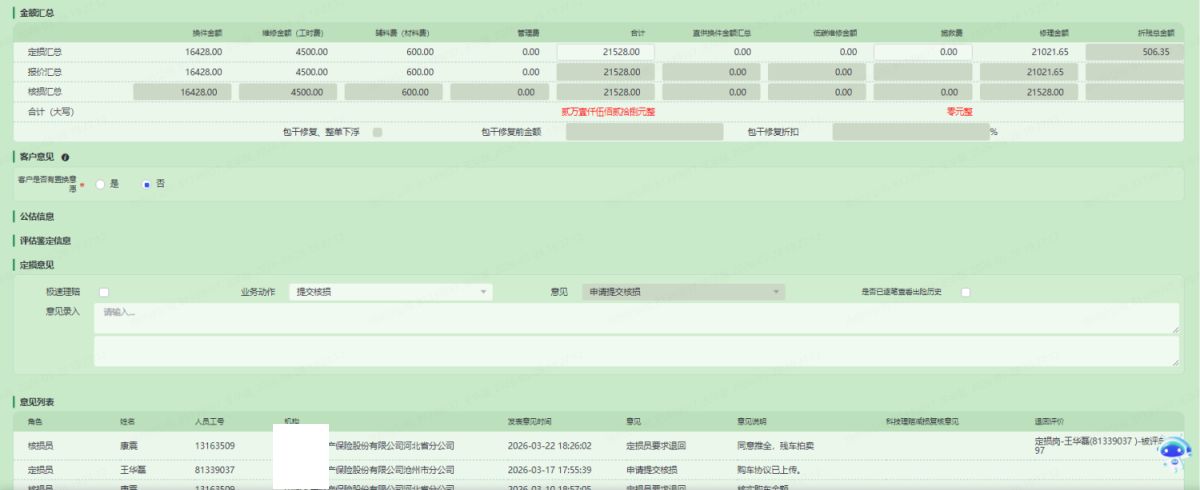Image resolution: width=1200 pixels, height=490 pixels.
Task: Expand the 评估鉴定信息 section
Action: [x=45, y=240]
